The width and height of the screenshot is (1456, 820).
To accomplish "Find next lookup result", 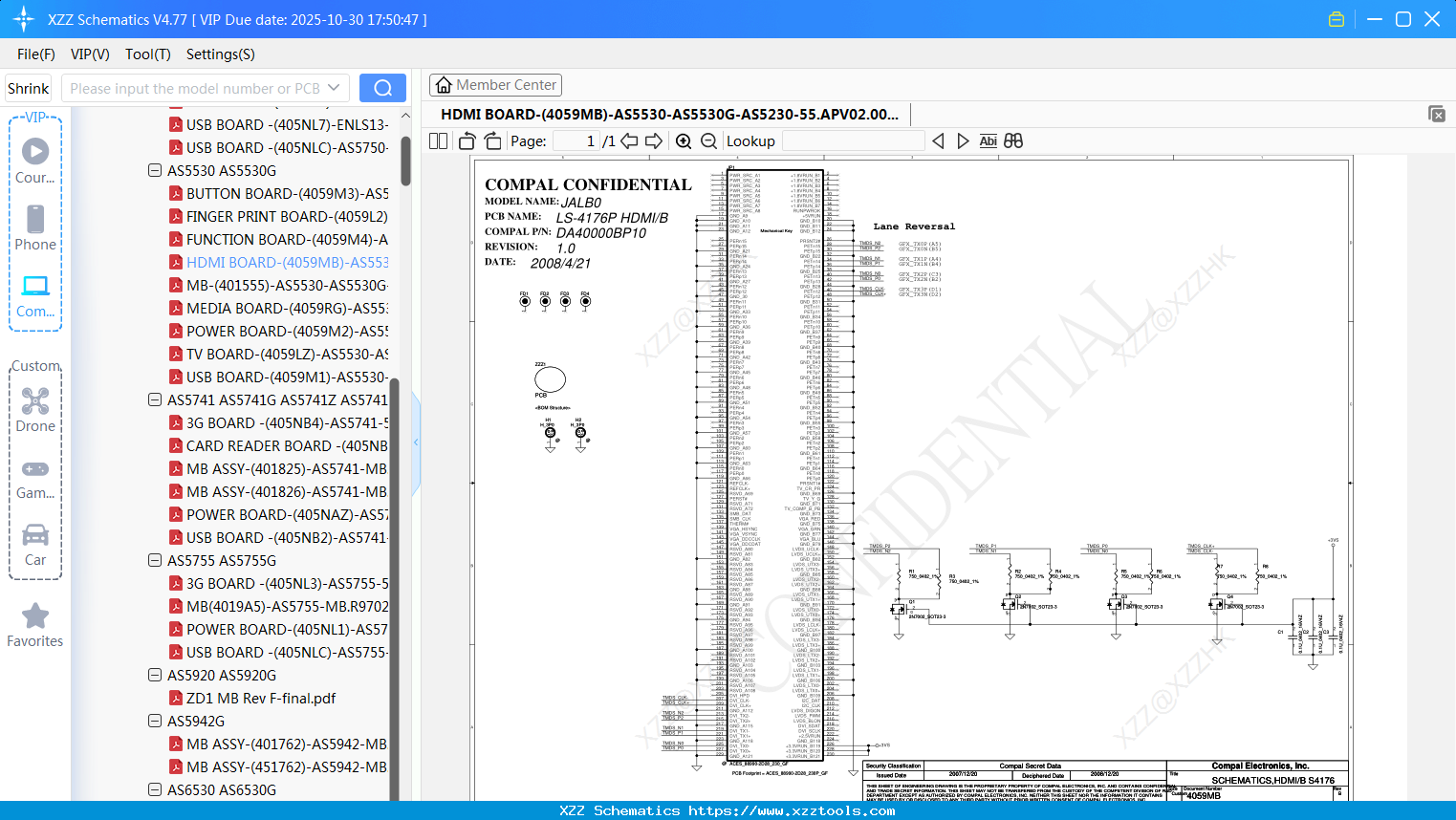I will tap(963, 140).
